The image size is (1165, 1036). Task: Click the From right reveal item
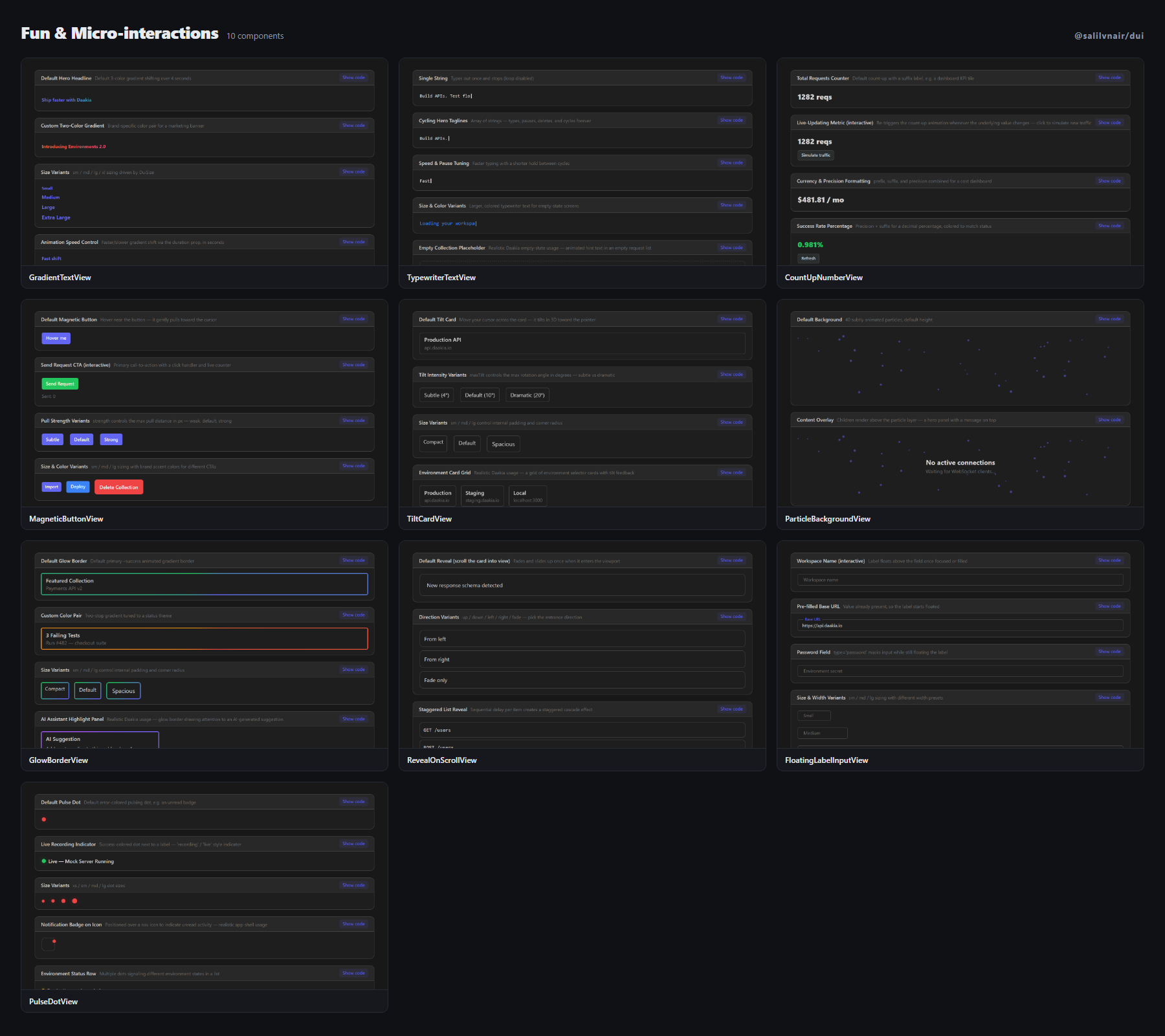[582, 659]
